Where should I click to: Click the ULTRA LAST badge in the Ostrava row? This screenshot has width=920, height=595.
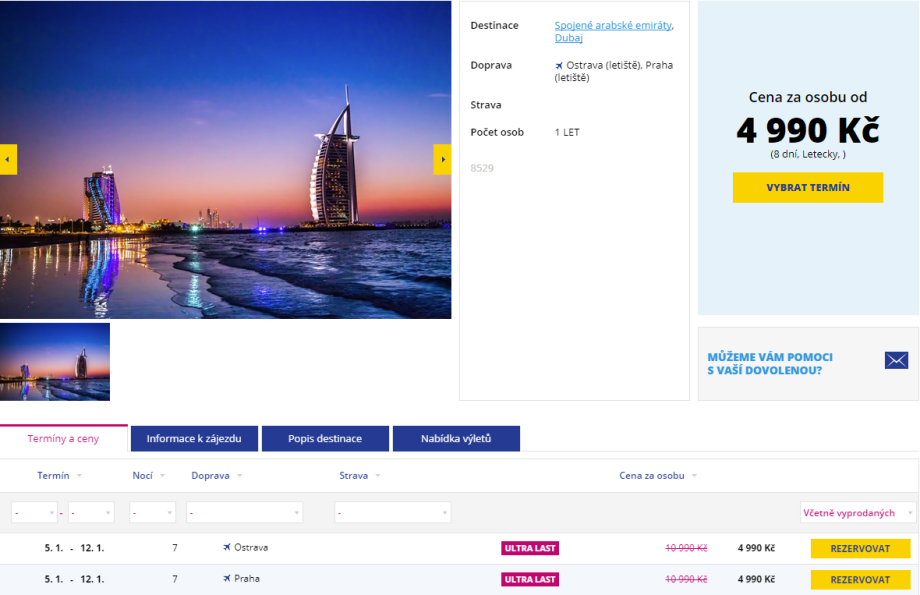pos(530,548)
